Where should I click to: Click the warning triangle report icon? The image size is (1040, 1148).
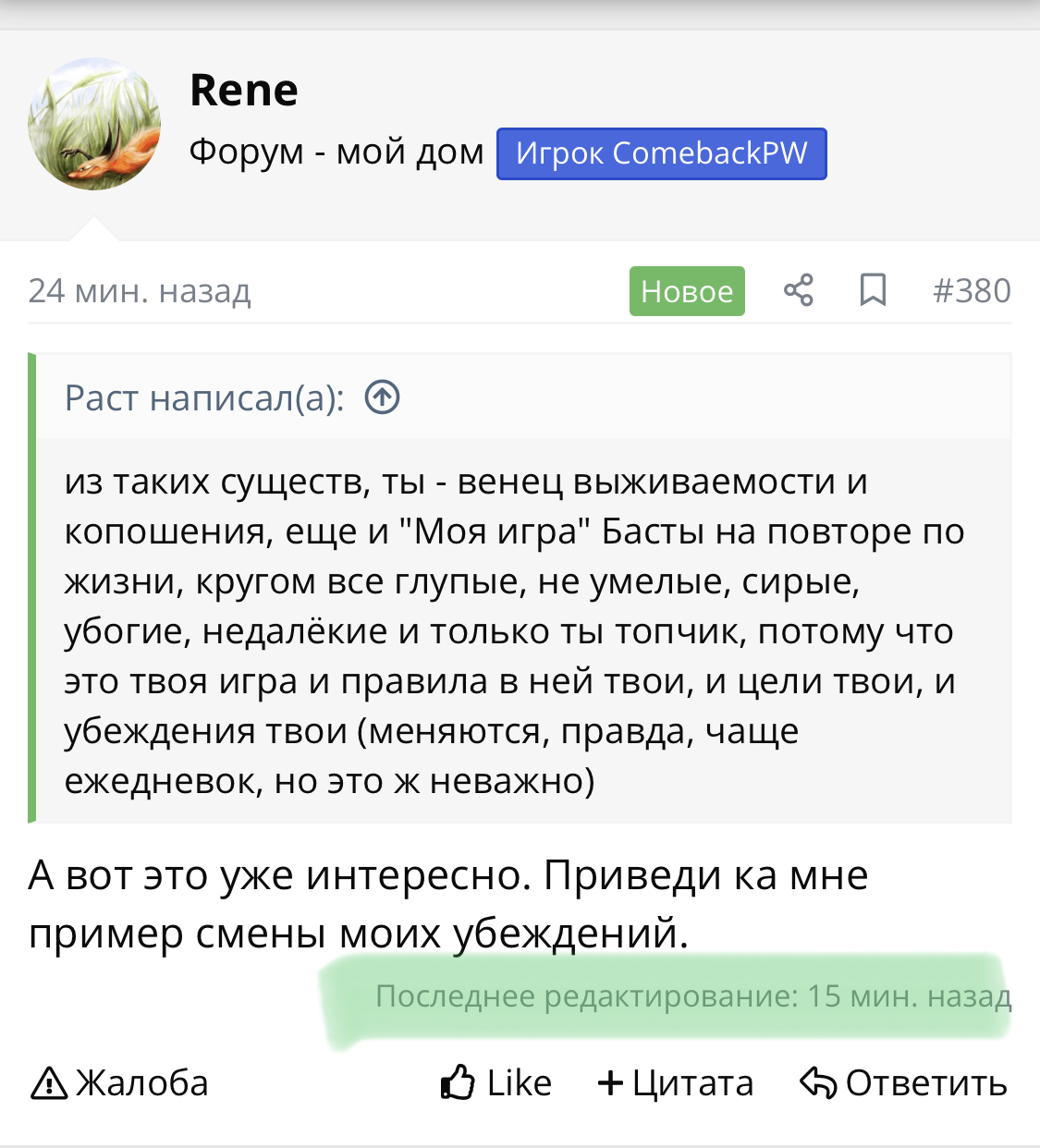pos(49,1083)
